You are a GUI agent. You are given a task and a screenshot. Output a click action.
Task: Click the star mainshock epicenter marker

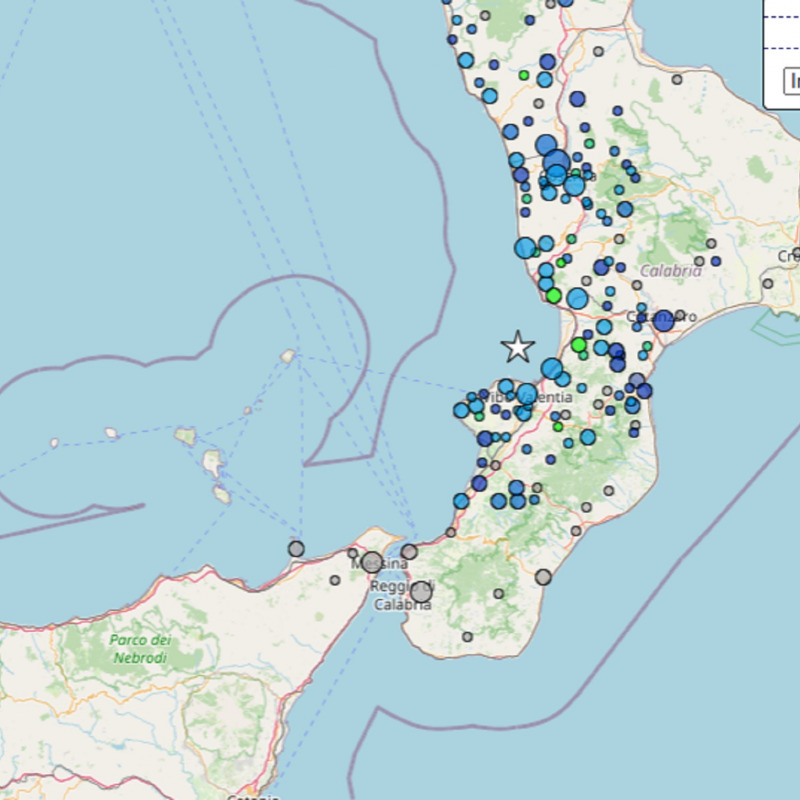(x=519, y=346)
